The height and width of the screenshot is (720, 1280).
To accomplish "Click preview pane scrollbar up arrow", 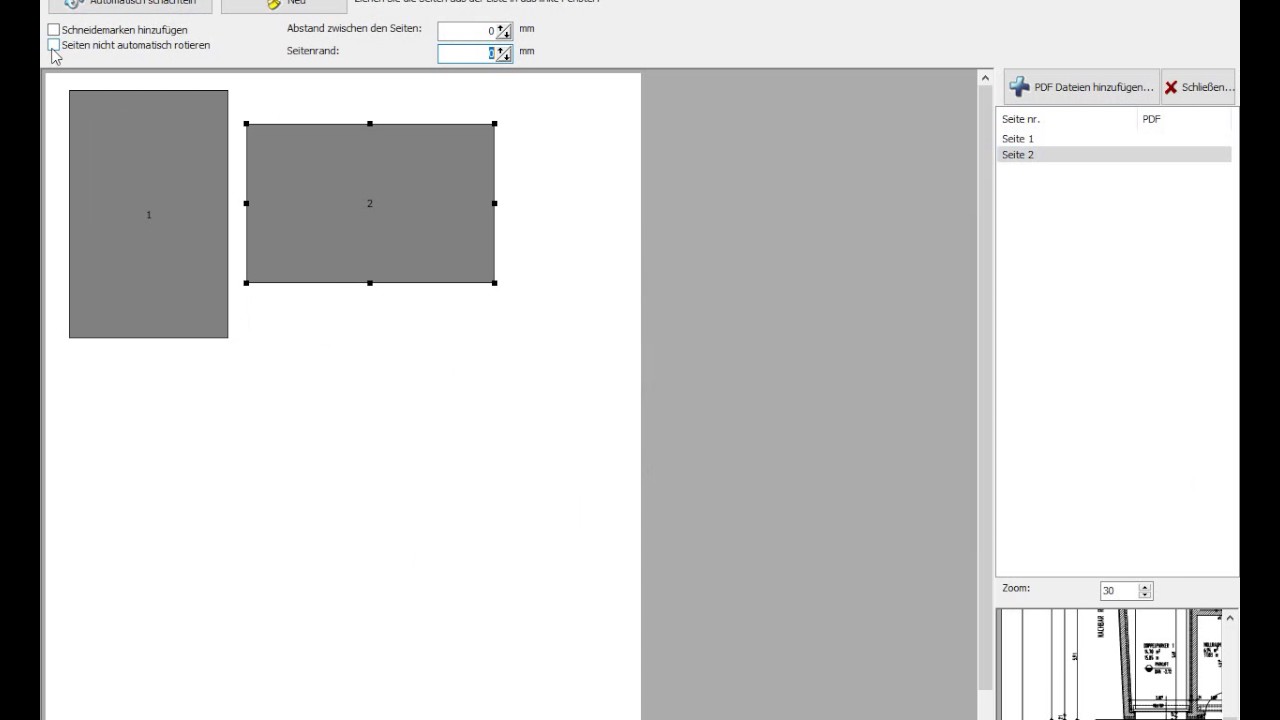I will click(x=1230, y=618).
